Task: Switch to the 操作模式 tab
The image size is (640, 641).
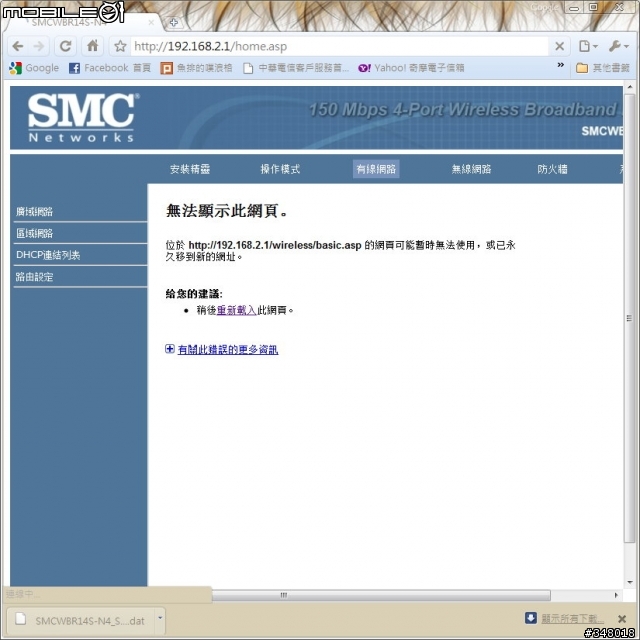Action: pos(280,169)
